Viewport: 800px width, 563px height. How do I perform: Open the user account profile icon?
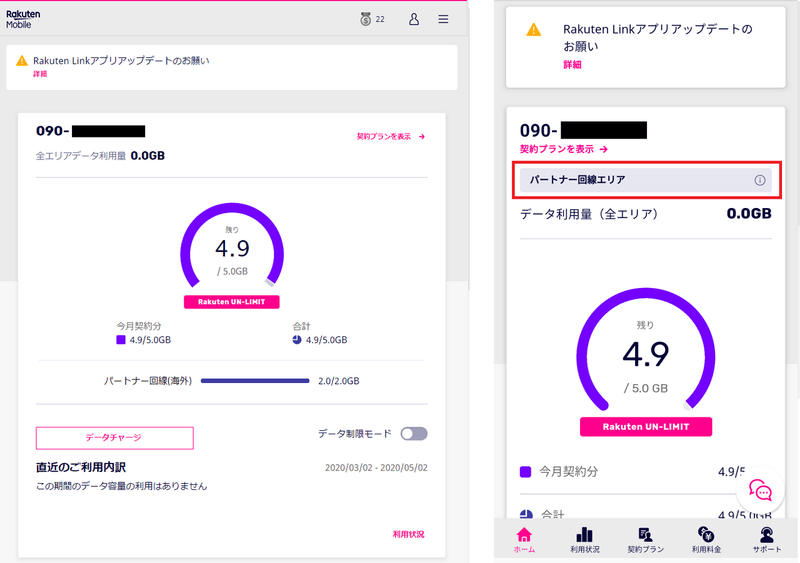tap(414, 19)
